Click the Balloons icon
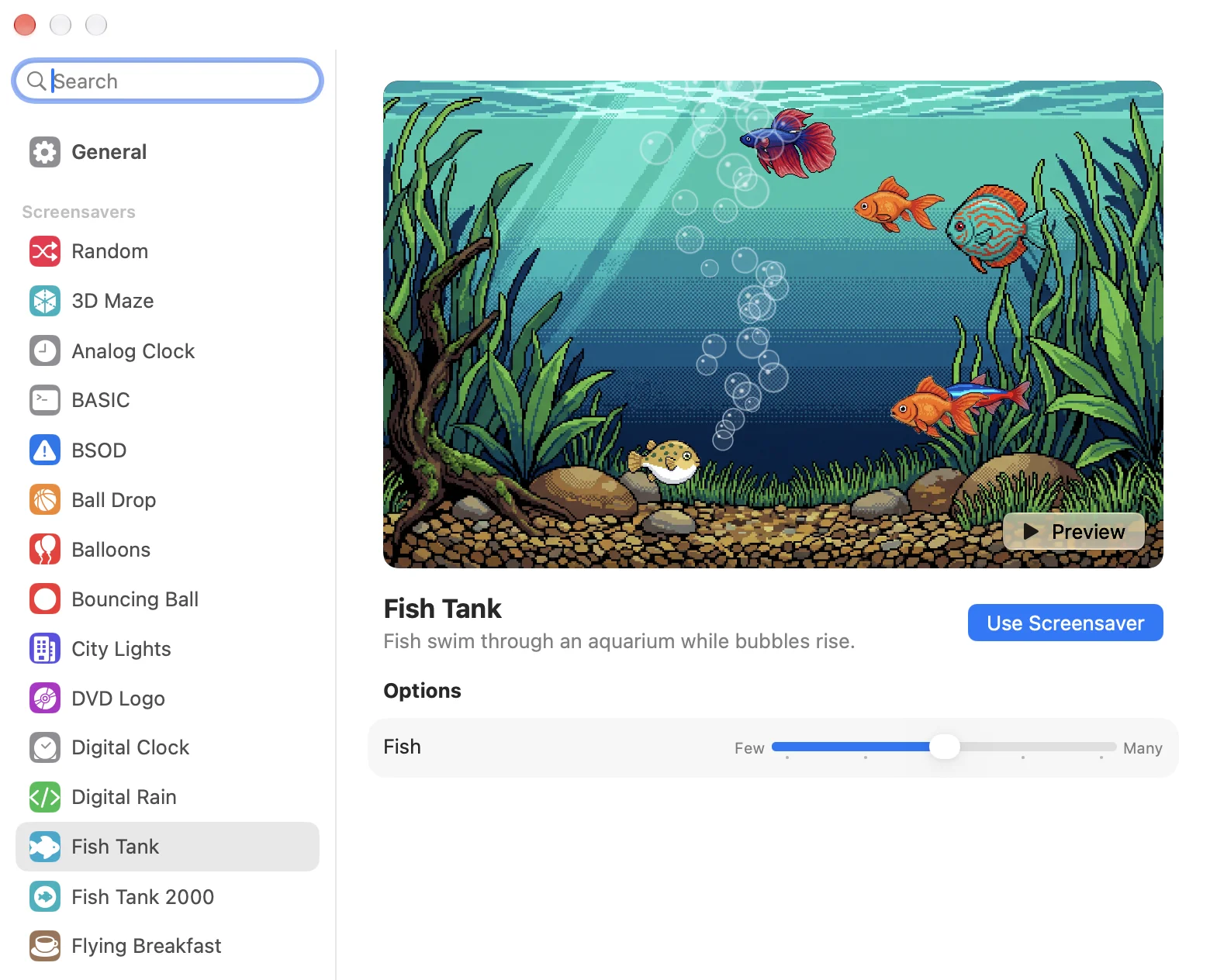This screenshot has width=1210, height=980. 45,549
